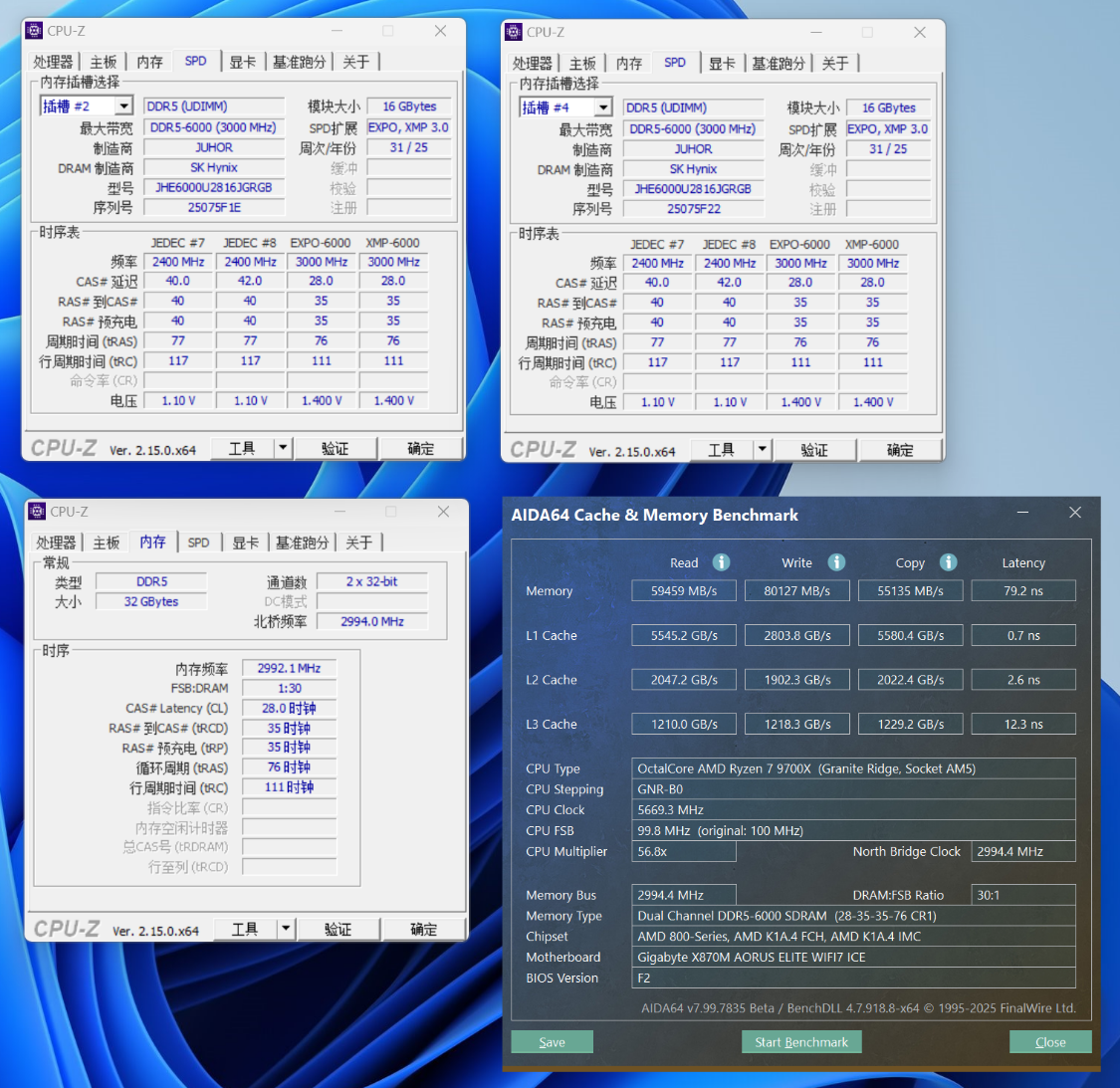
Task: Click L3 Cache latency 12.3 ns
Action: 1023,724
